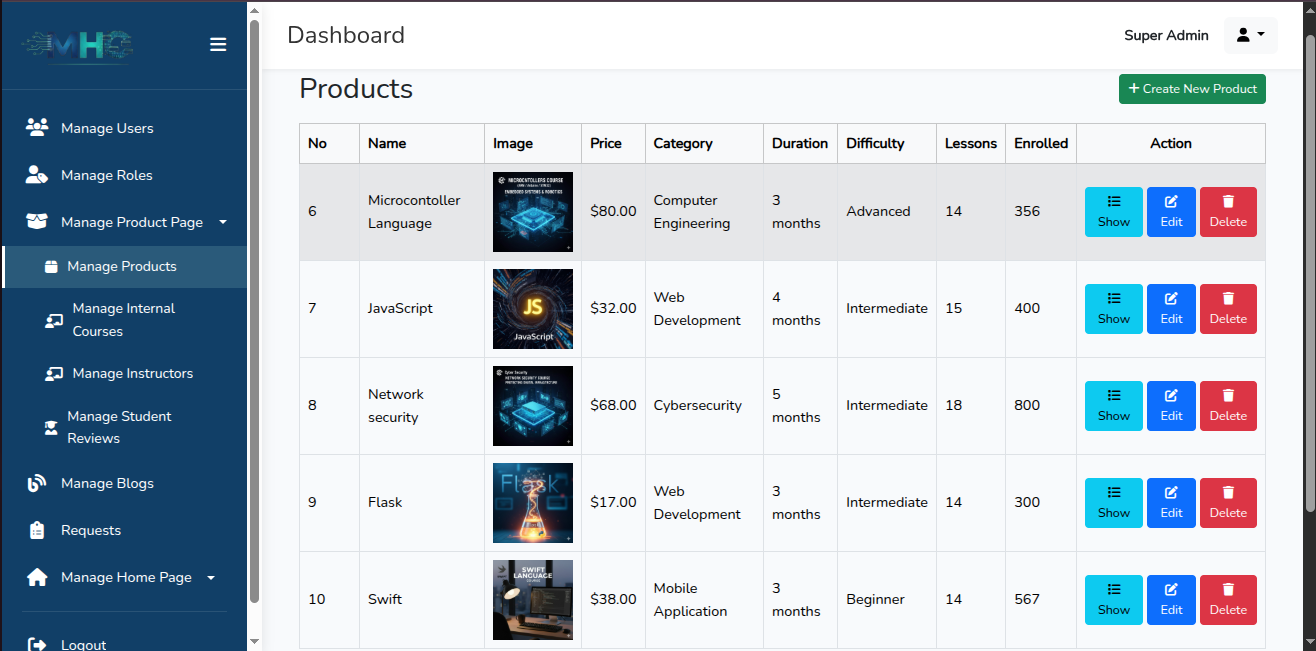Viewport: 1316px width, 651px height.
Task: Delete the Swift product
Action: 1228,600
